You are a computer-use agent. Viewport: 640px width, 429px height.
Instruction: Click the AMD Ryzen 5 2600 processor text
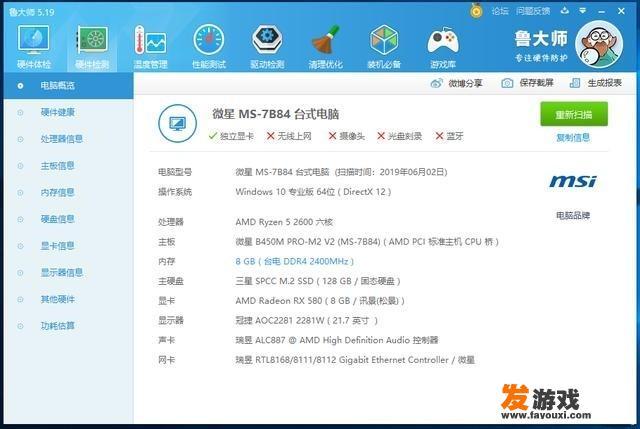(284, 222)
